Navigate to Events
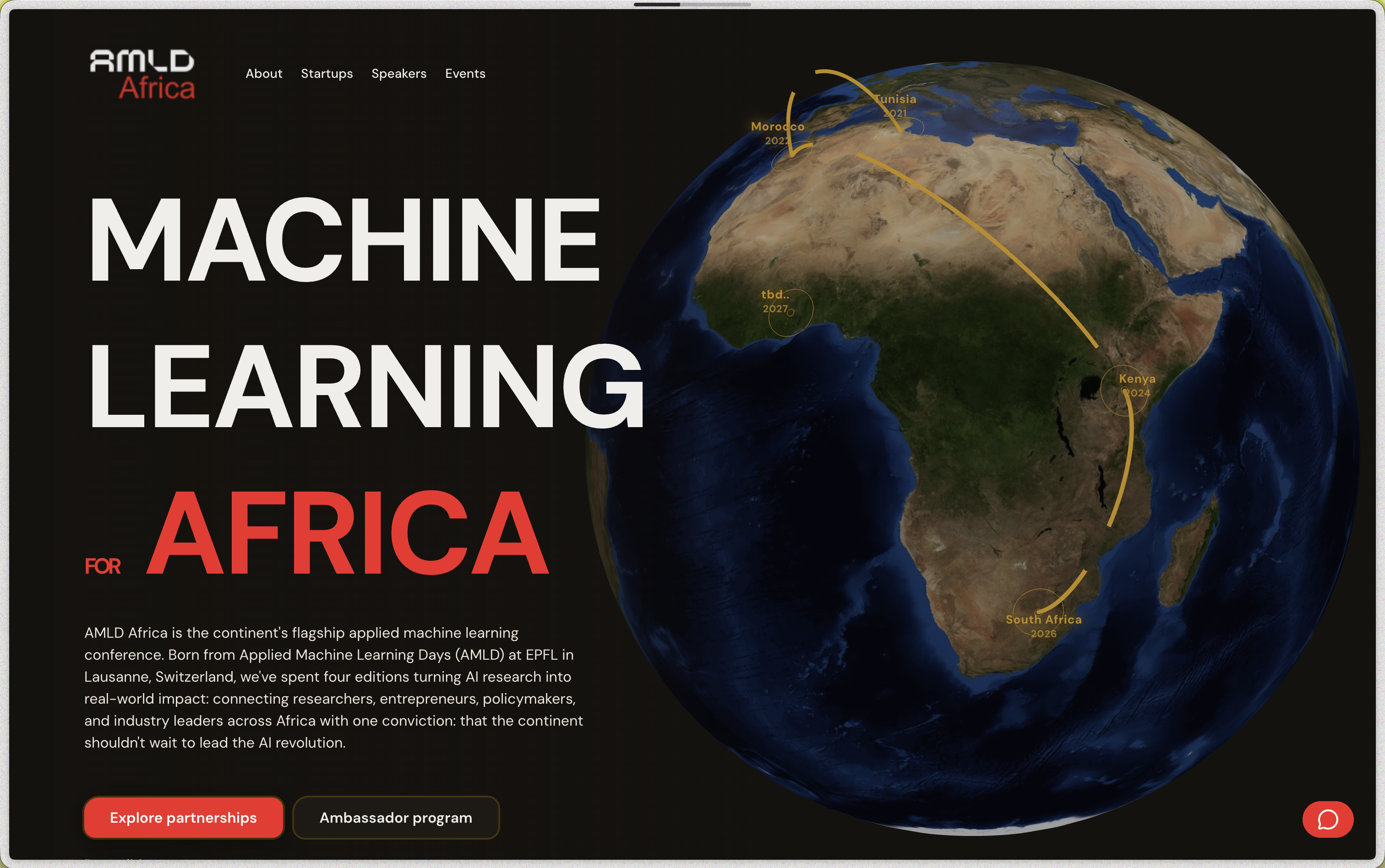The height and width of the screenshot is (868, 1385). click(x=465, y=74)
